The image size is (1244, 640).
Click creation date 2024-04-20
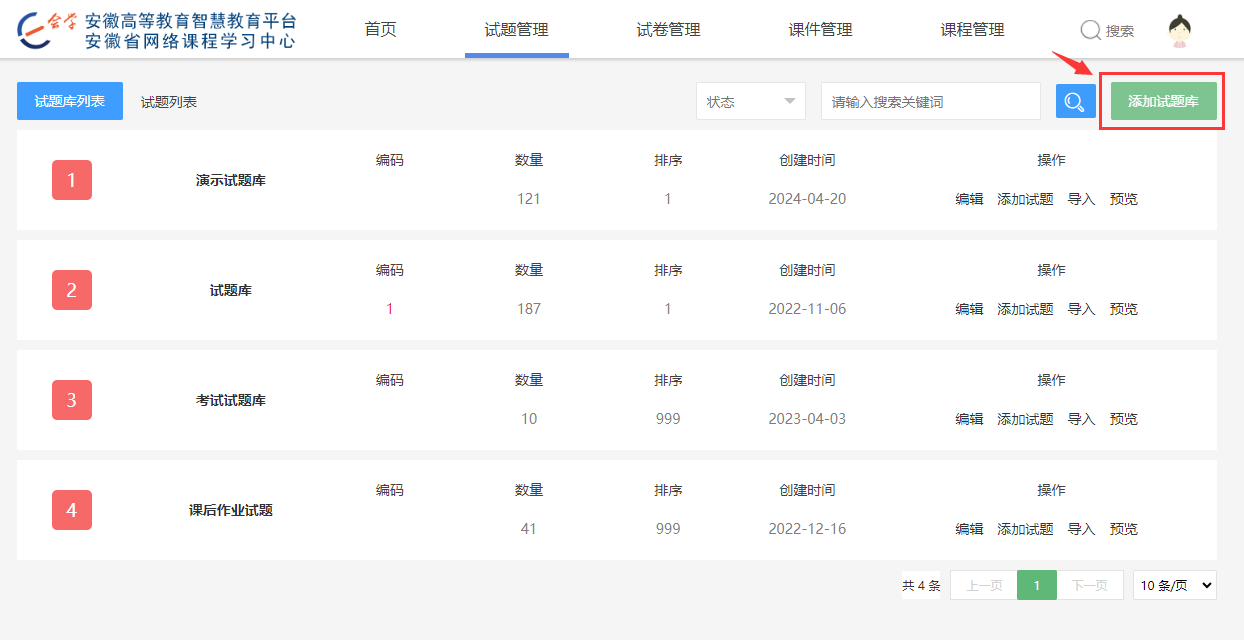pos(807,199)
